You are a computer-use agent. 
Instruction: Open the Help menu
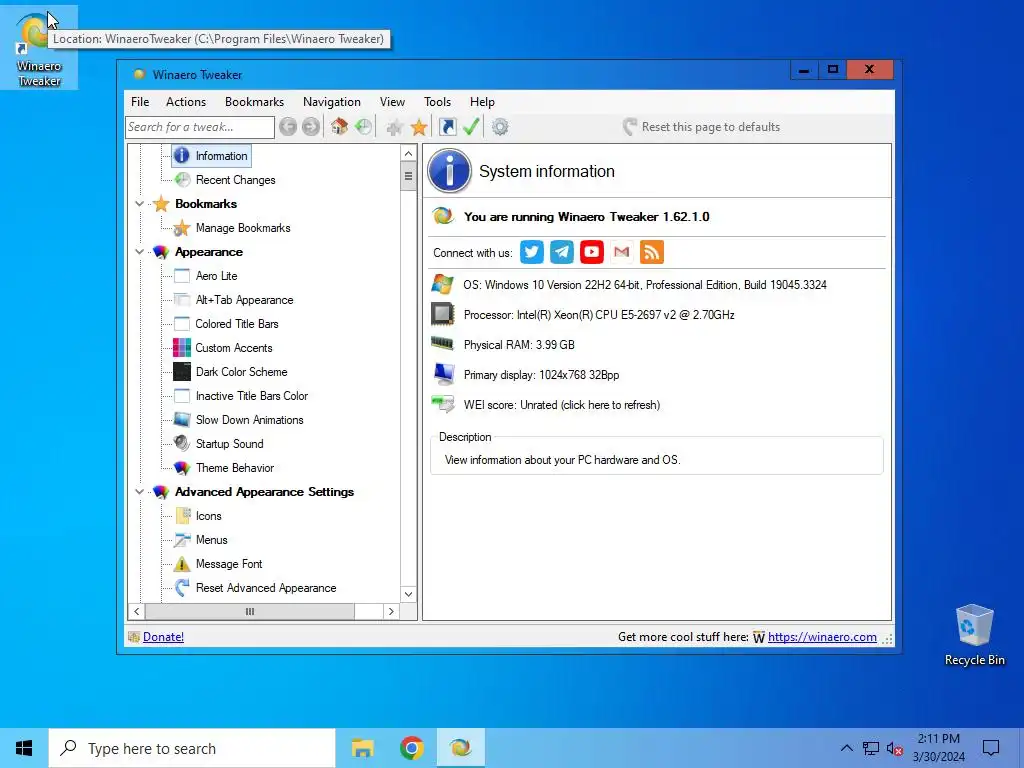(482, 102)
